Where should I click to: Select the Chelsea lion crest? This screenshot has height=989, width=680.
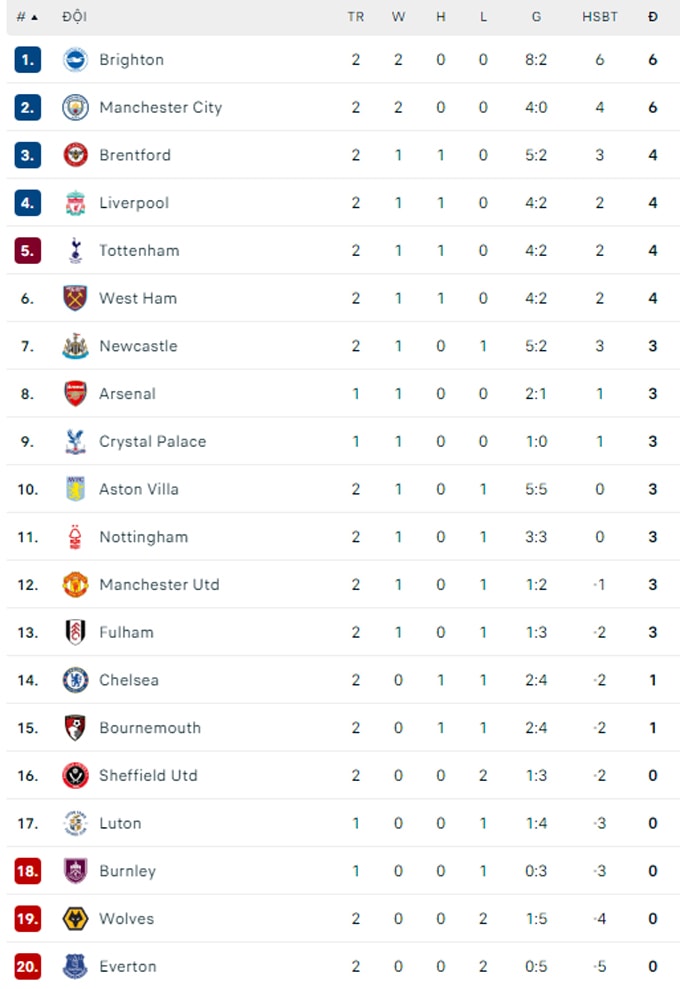75,680
